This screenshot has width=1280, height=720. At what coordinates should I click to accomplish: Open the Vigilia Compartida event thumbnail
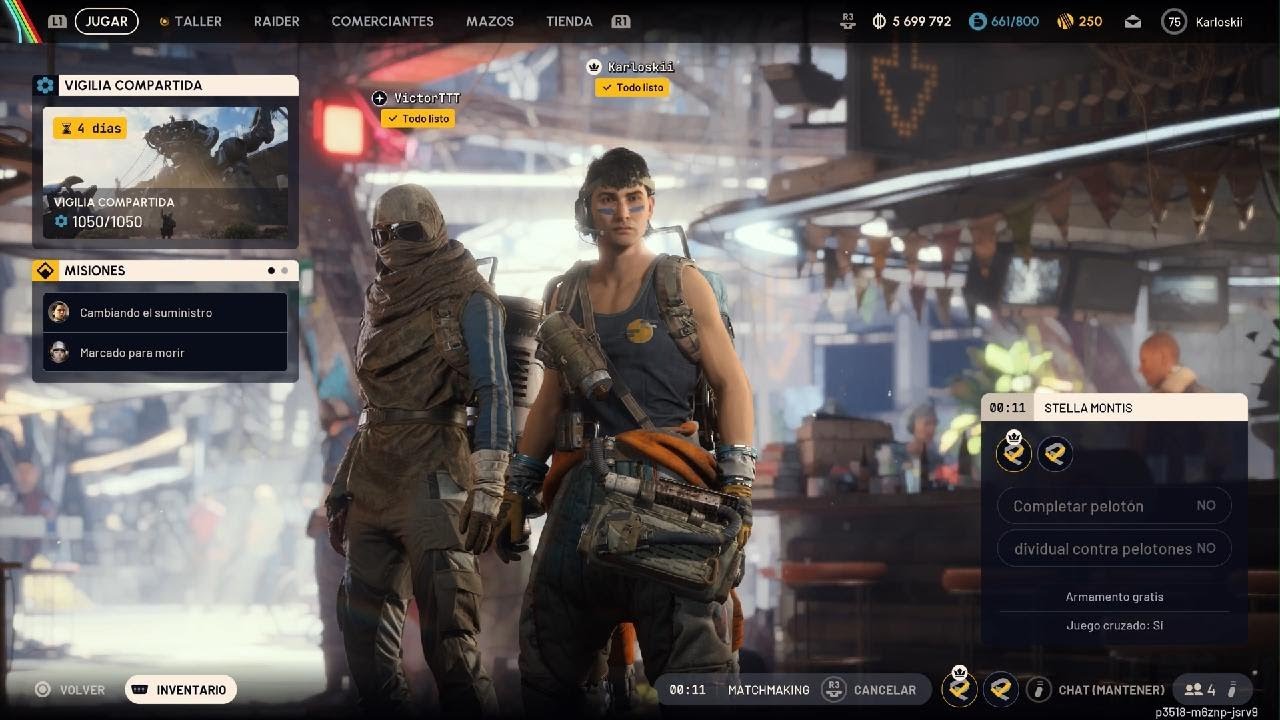(165, 173)
